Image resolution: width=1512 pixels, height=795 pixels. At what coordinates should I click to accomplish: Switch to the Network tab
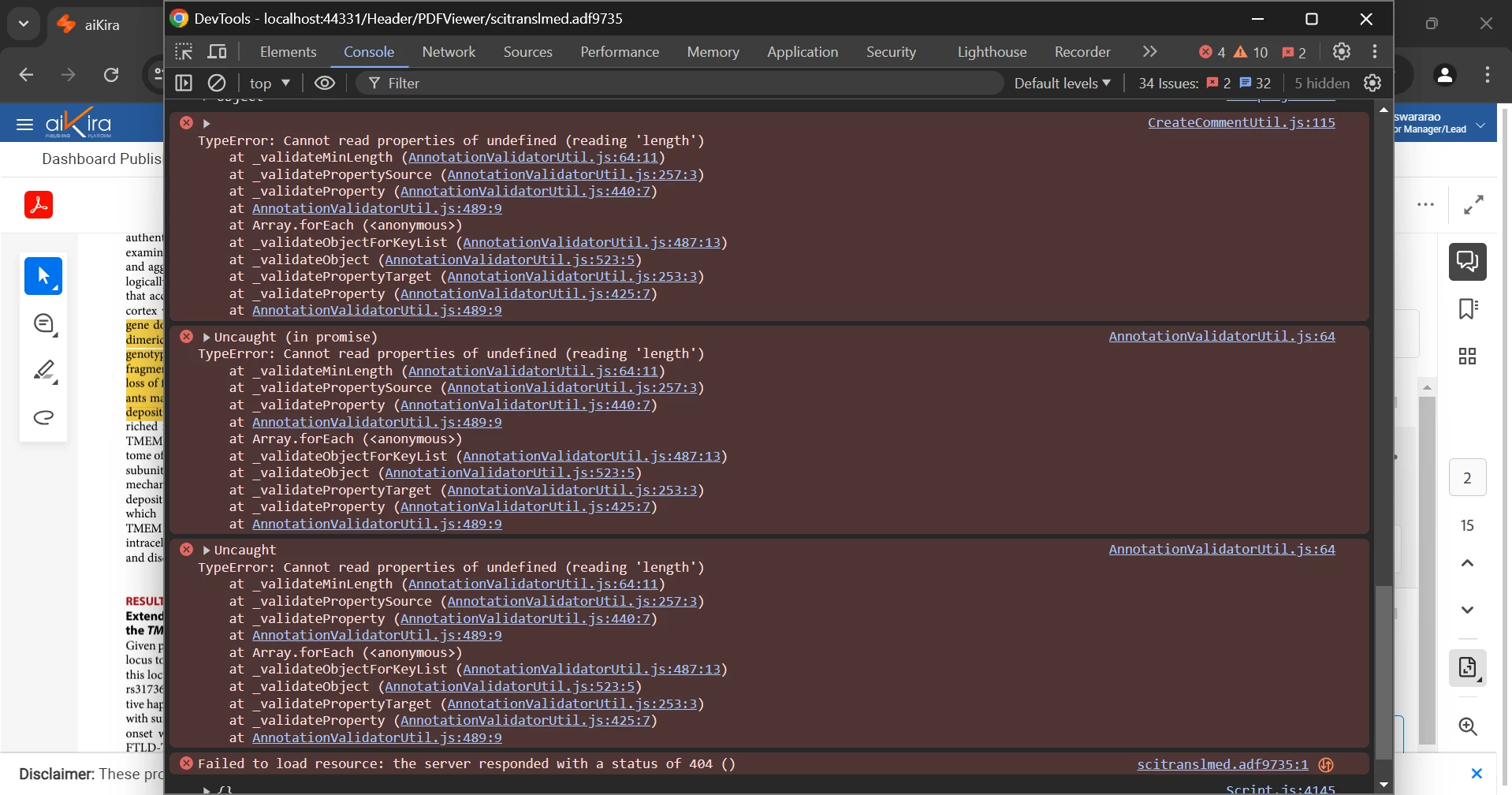coord(449,52)
